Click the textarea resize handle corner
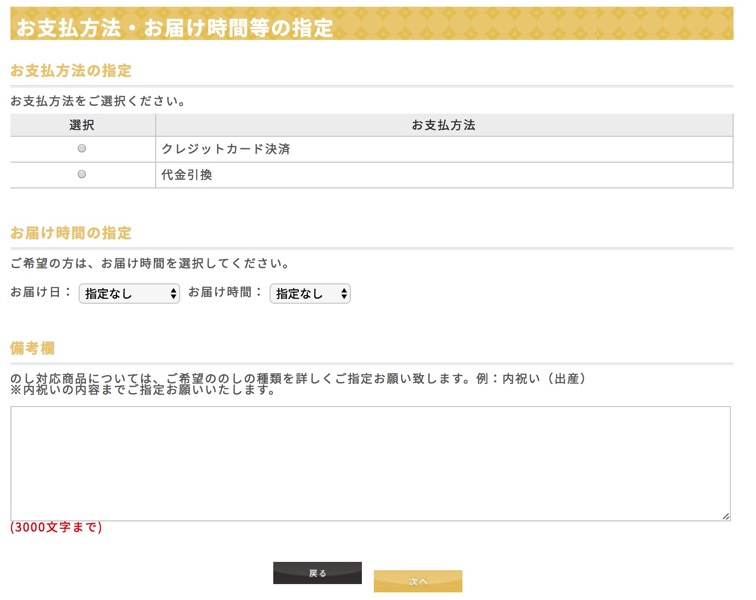 point(726,516)
